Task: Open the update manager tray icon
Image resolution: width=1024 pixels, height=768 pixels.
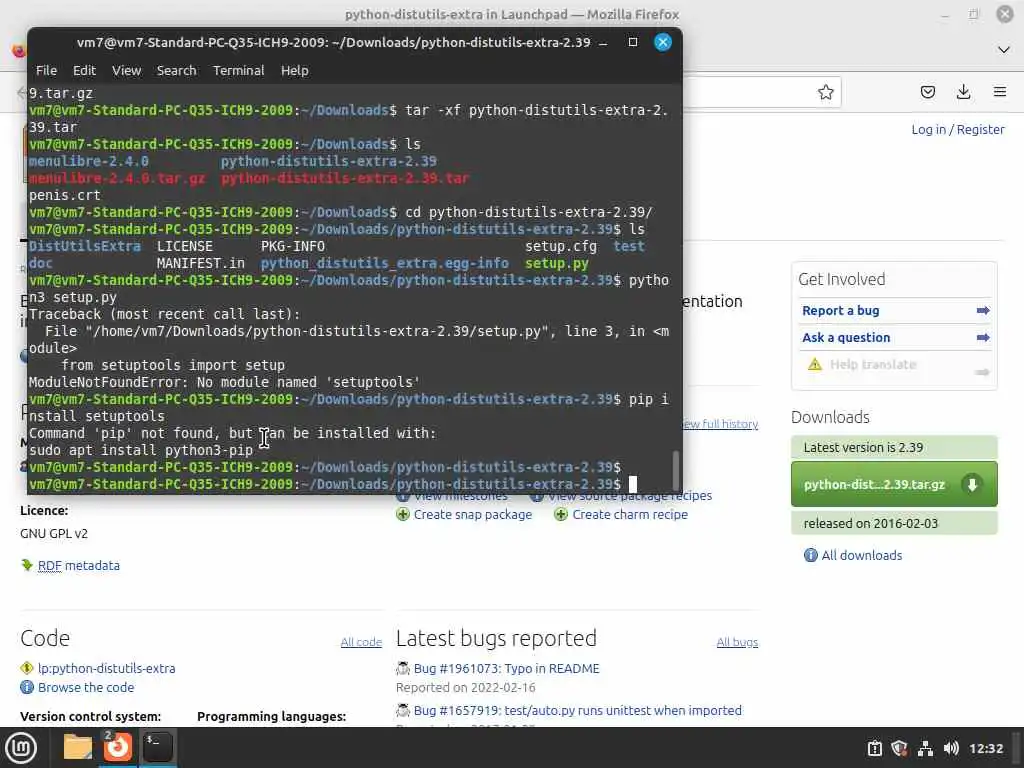Action: pyautogui.click(x=874, y=748)
